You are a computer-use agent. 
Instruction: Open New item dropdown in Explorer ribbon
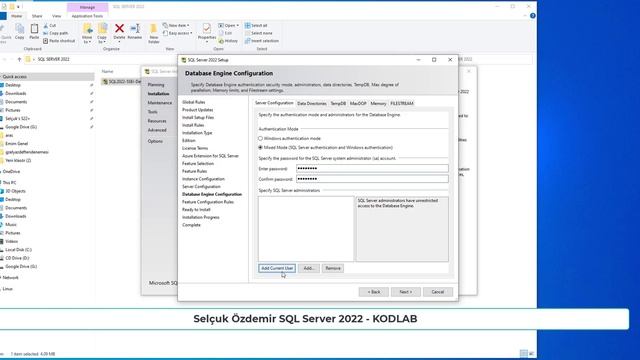point(176,25)
